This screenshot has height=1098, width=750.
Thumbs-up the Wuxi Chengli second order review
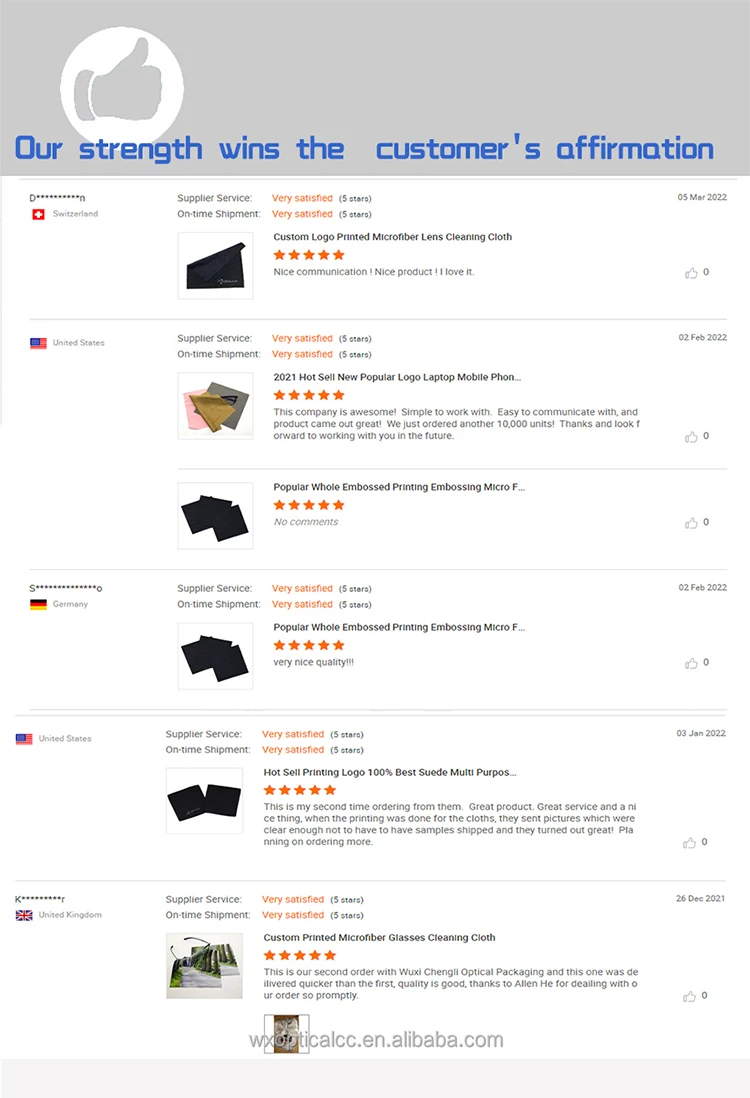(690, 996)
